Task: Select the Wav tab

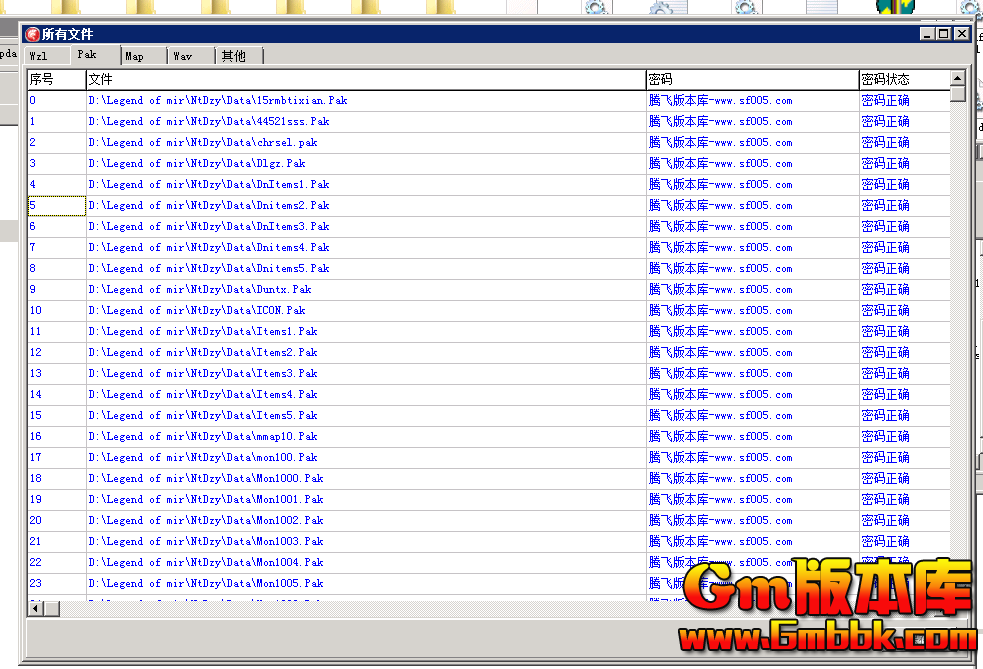Action: click(x=182, y=56)
